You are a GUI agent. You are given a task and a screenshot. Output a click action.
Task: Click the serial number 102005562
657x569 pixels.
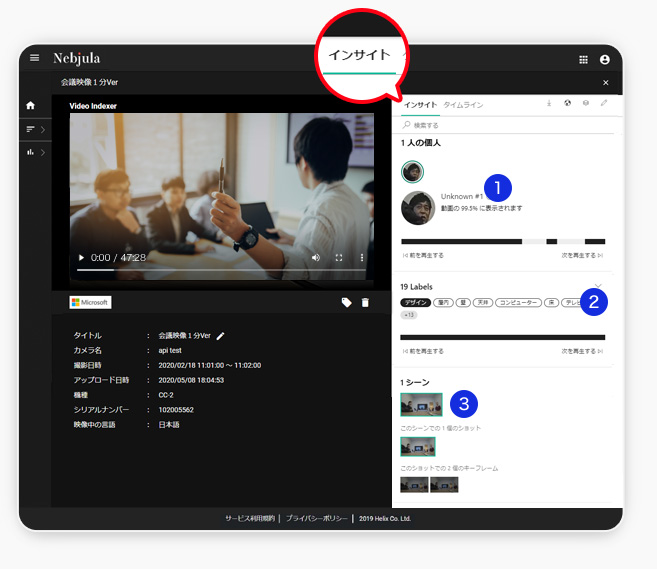(x=176, y=410)
